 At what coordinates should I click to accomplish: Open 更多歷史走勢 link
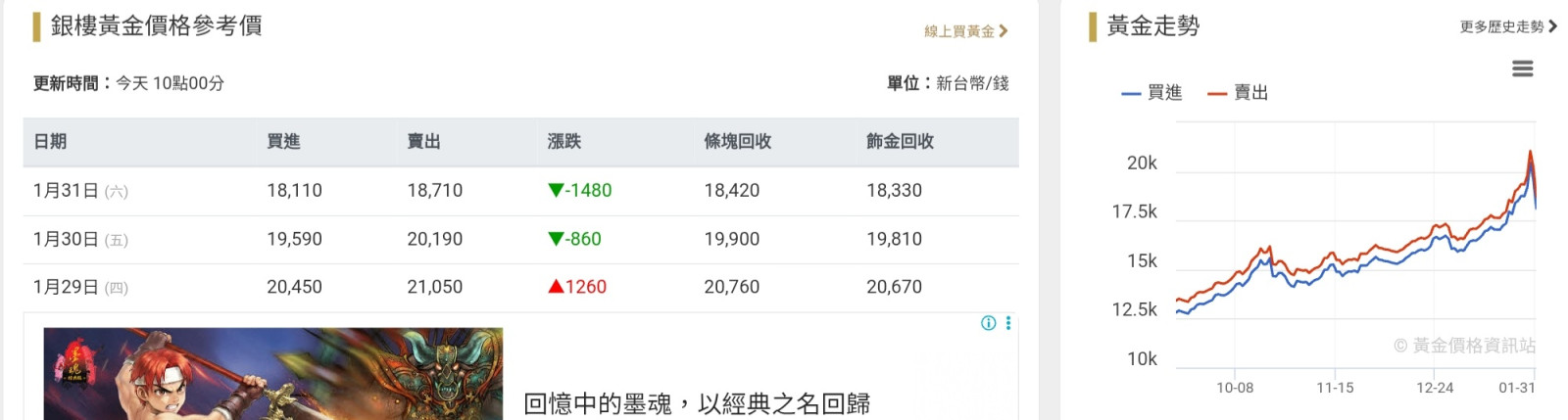(1507, 26)
